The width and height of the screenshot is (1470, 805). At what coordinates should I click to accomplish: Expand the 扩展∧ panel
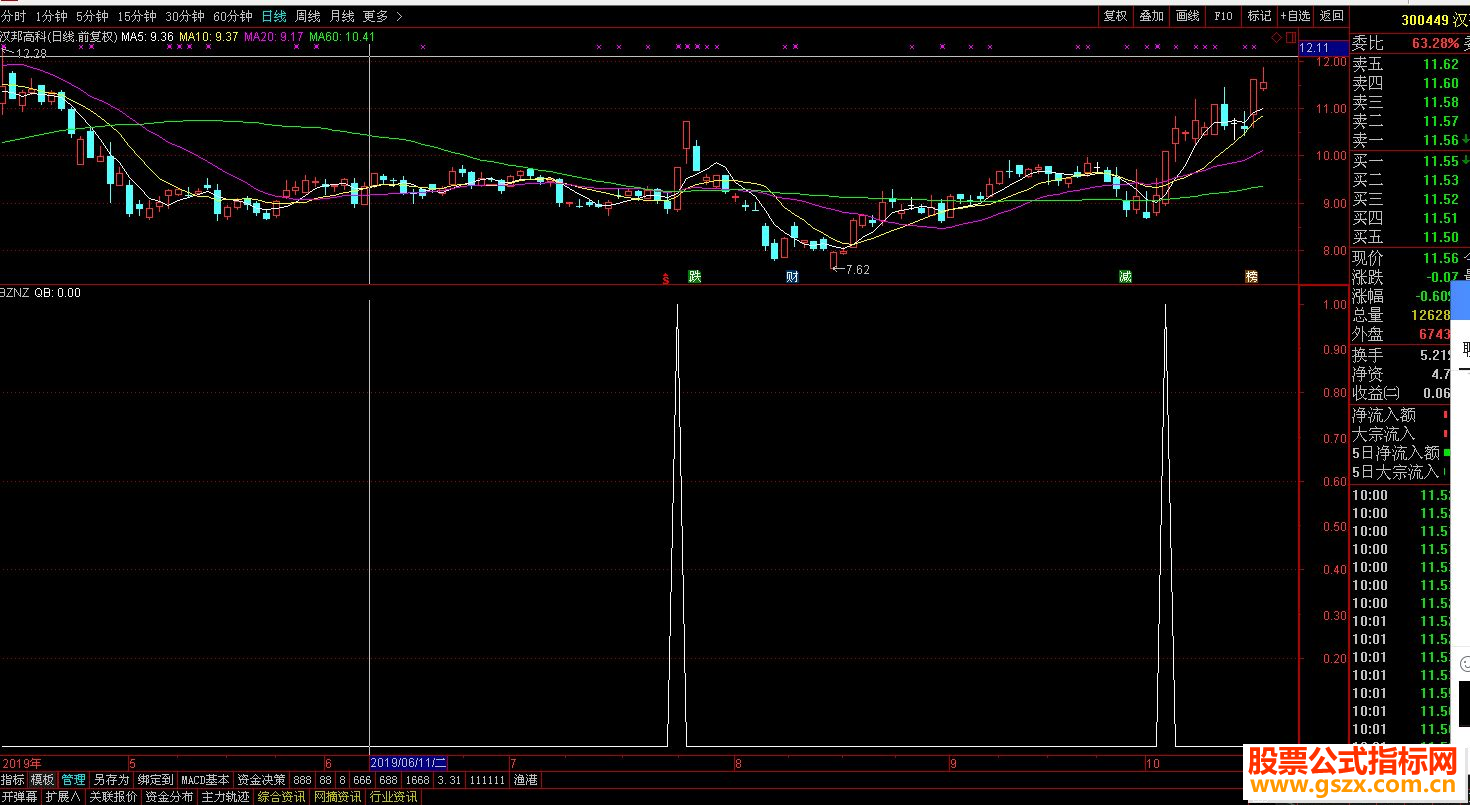62,797
